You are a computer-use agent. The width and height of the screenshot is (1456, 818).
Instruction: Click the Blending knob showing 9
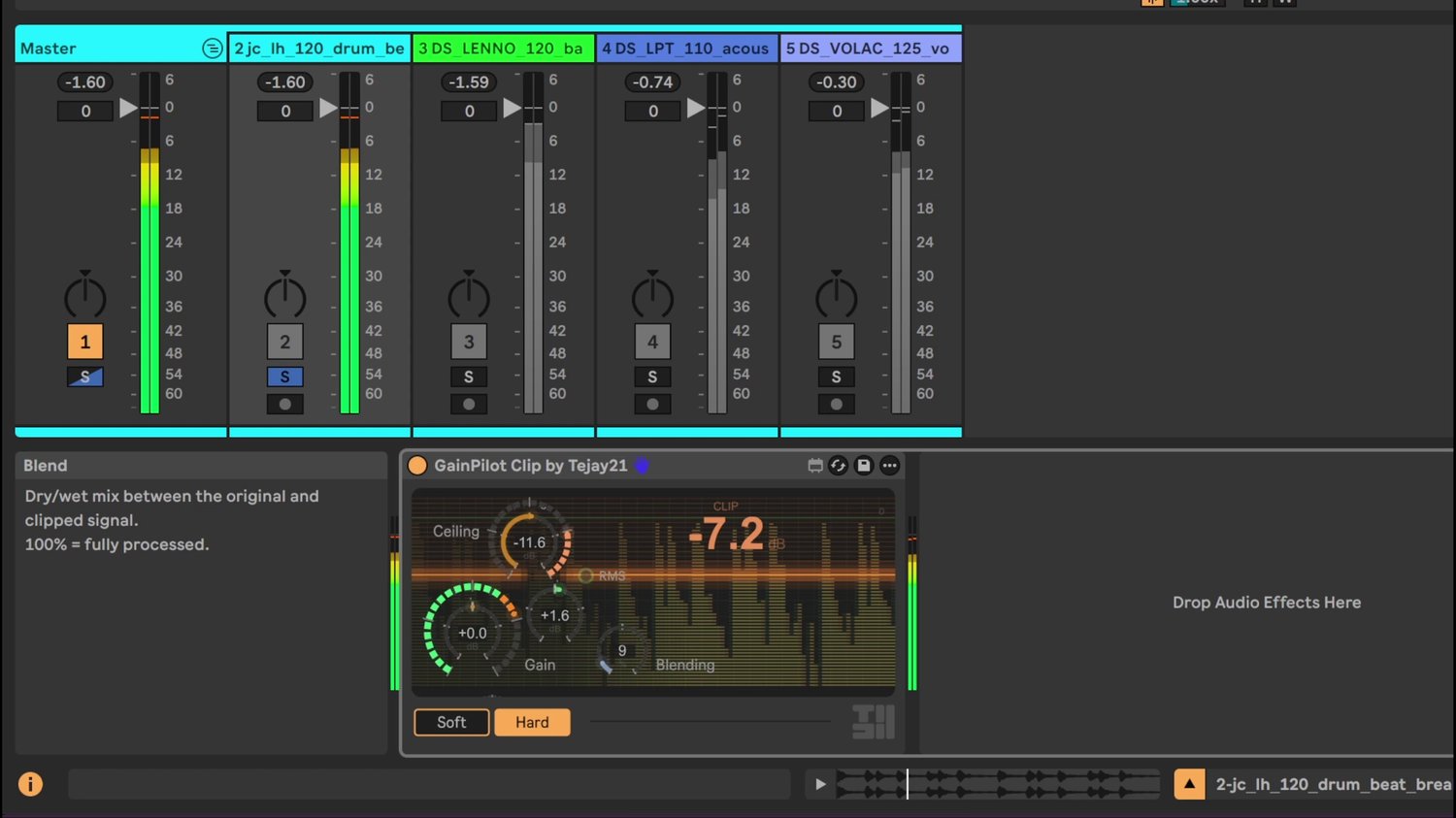pyautogui.click(x=621, y=650)
